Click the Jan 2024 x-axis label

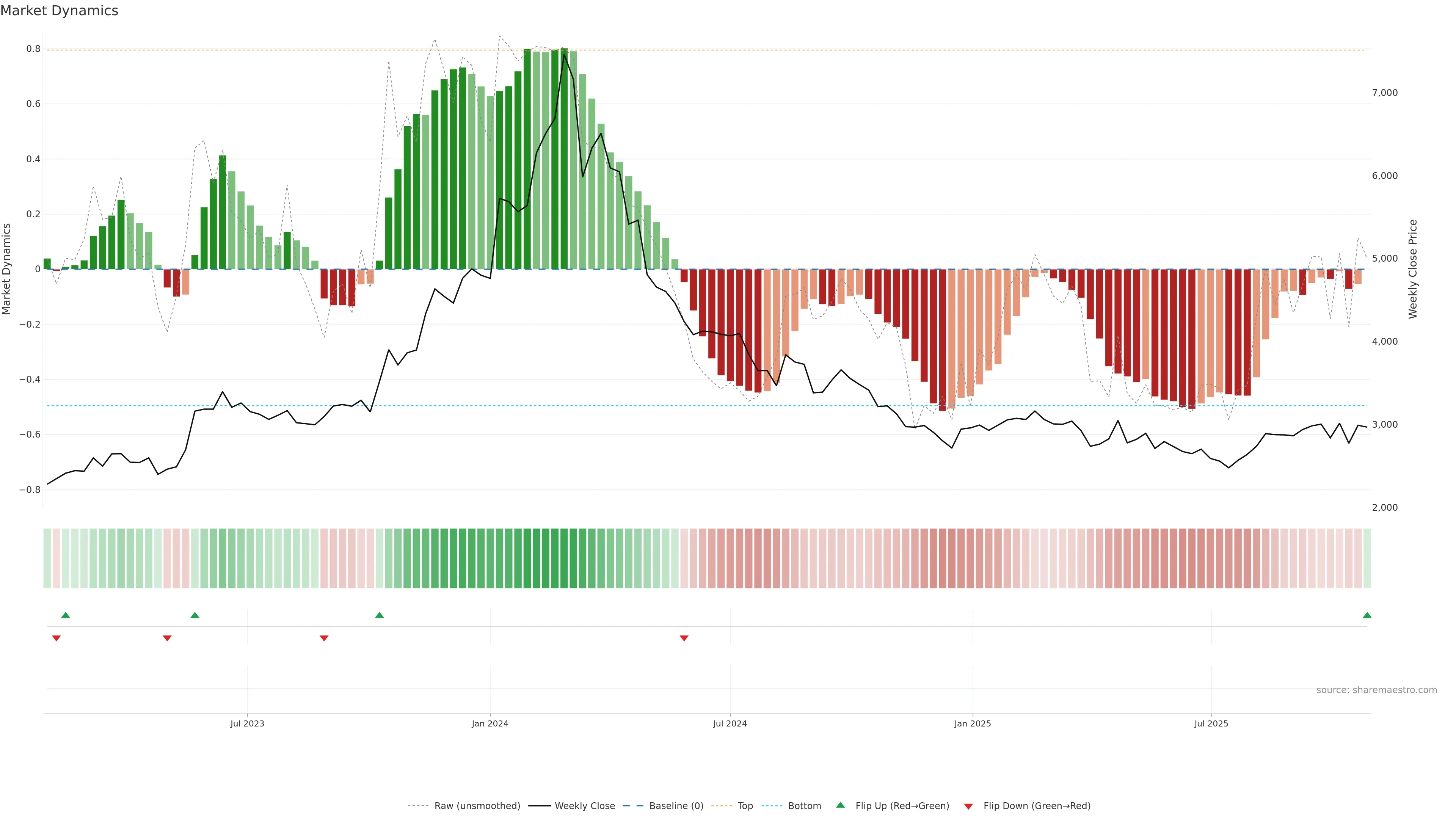(x=490, y=723)
